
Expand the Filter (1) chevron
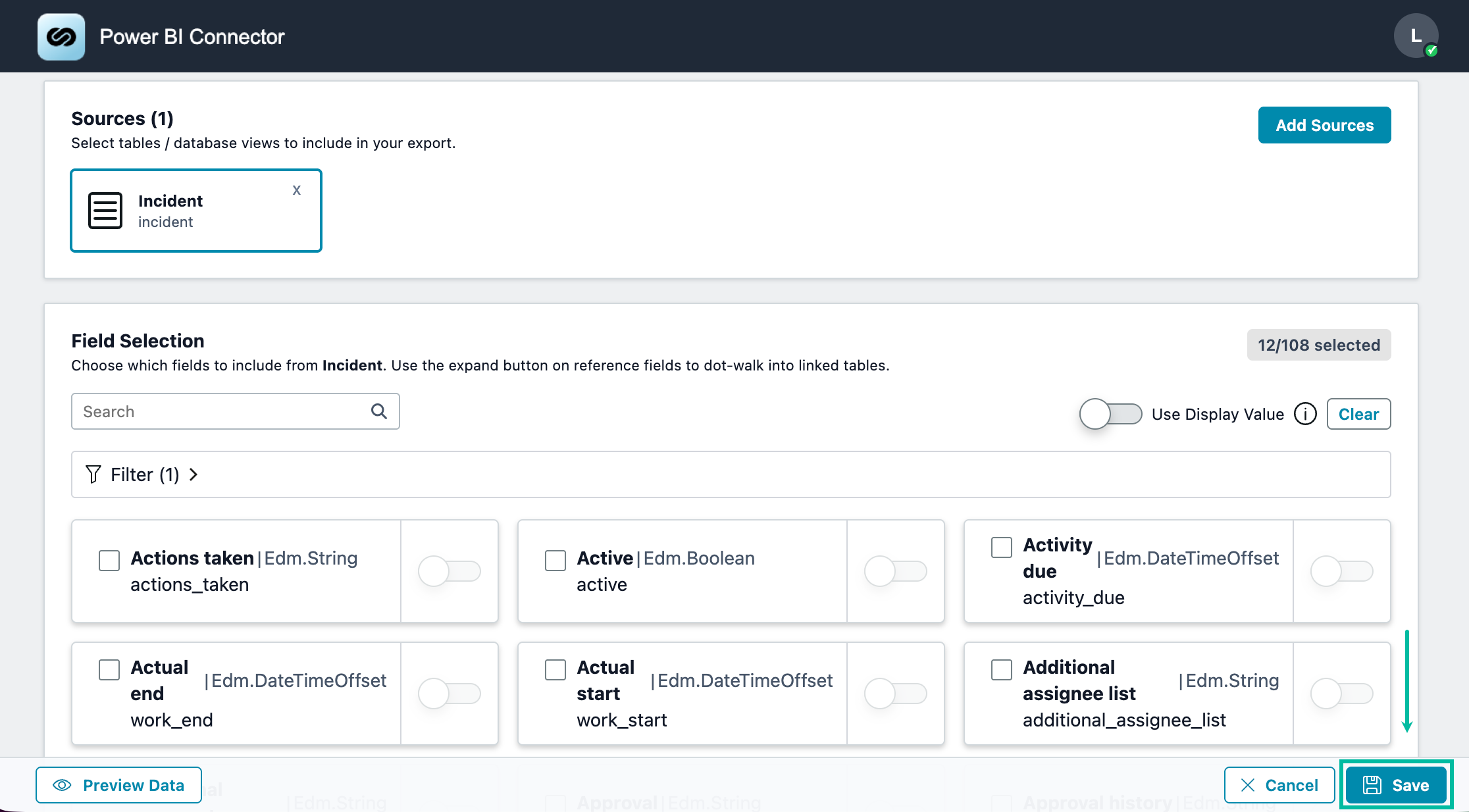tap(193, 474)
